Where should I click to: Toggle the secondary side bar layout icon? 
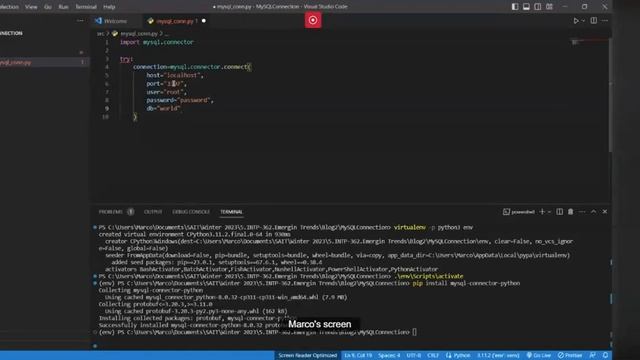tap(538, 7)
